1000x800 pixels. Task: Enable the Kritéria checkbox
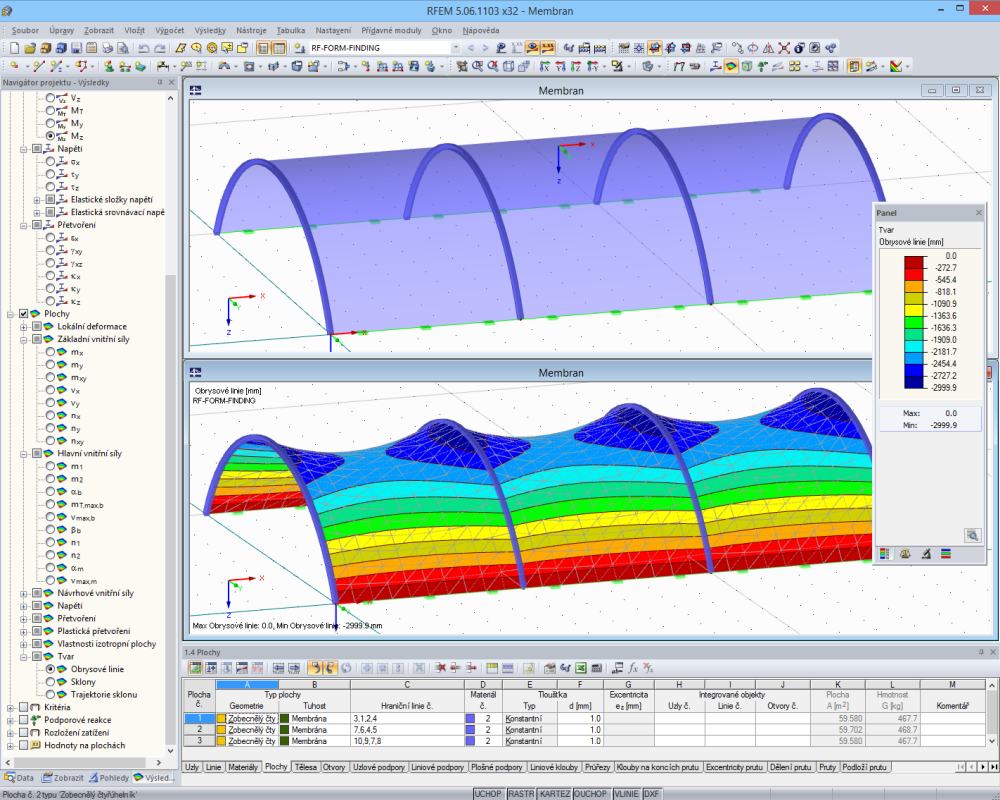(24, 707)
